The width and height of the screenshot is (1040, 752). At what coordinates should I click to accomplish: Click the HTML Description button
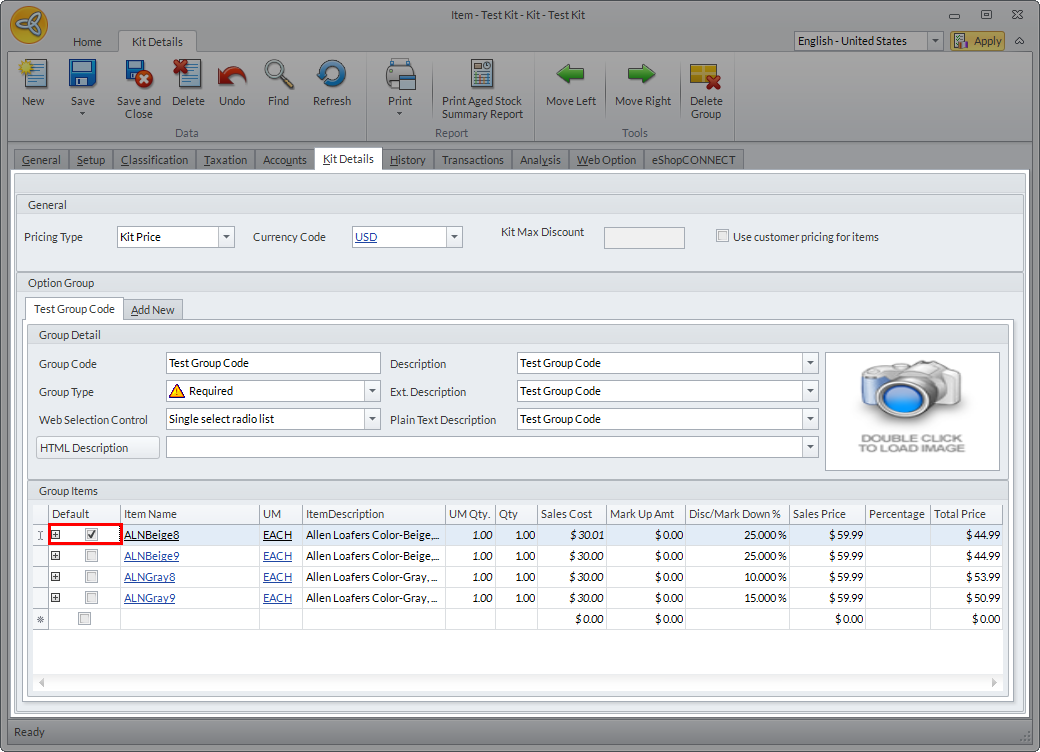(98, 448)
